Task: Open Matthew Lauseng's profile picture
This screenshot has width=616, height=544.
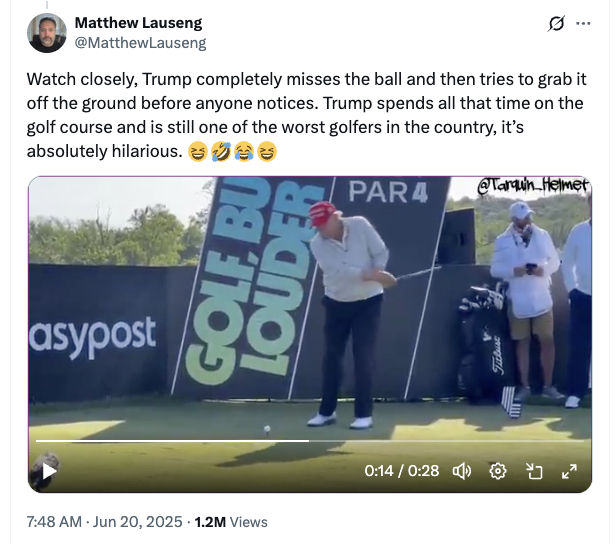Action: (47, 33)
